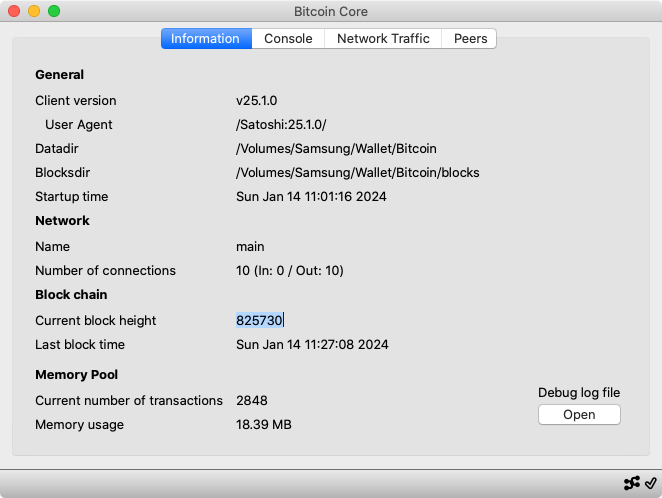Click the Number of connections label
Viewport: 662px width, 498px height.
coord(106,271)
